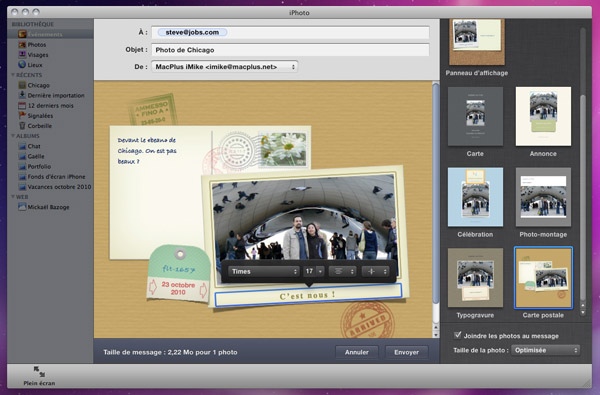The width and height of the screenshot is (600, 395).
Task: Choose the Panneau d'affichage theme
Action: click(x=477, y=42)
